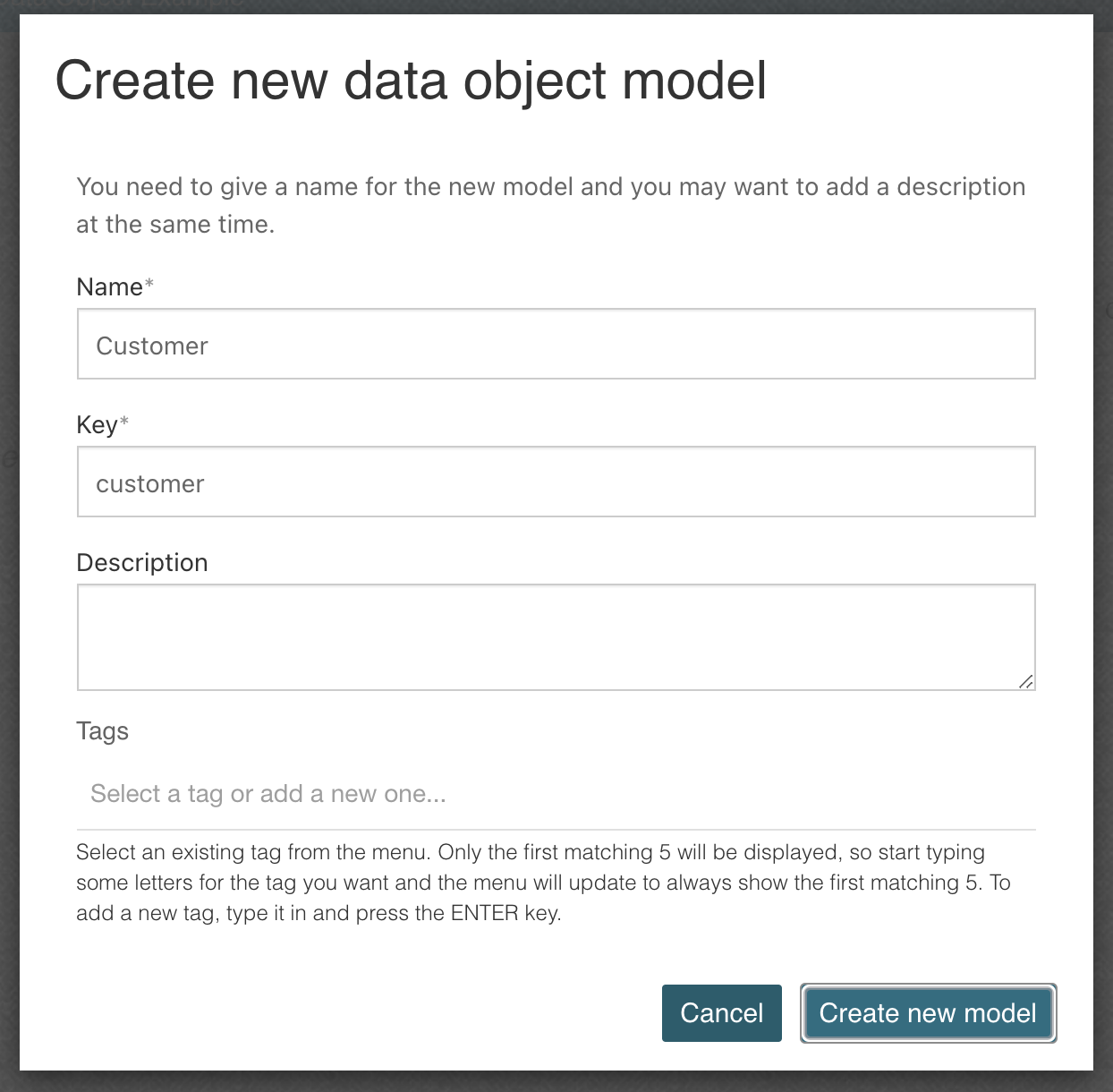Click the Name input containing "Customer"

point(555,344)
